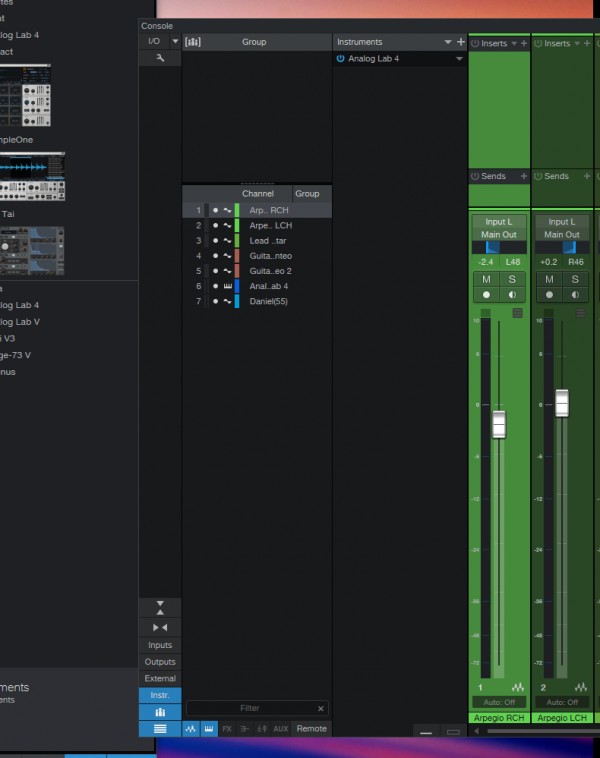Toggle the instrument tracks keyboard filter icon
This screenshot has height=758, width=600.
click(208, 729)
